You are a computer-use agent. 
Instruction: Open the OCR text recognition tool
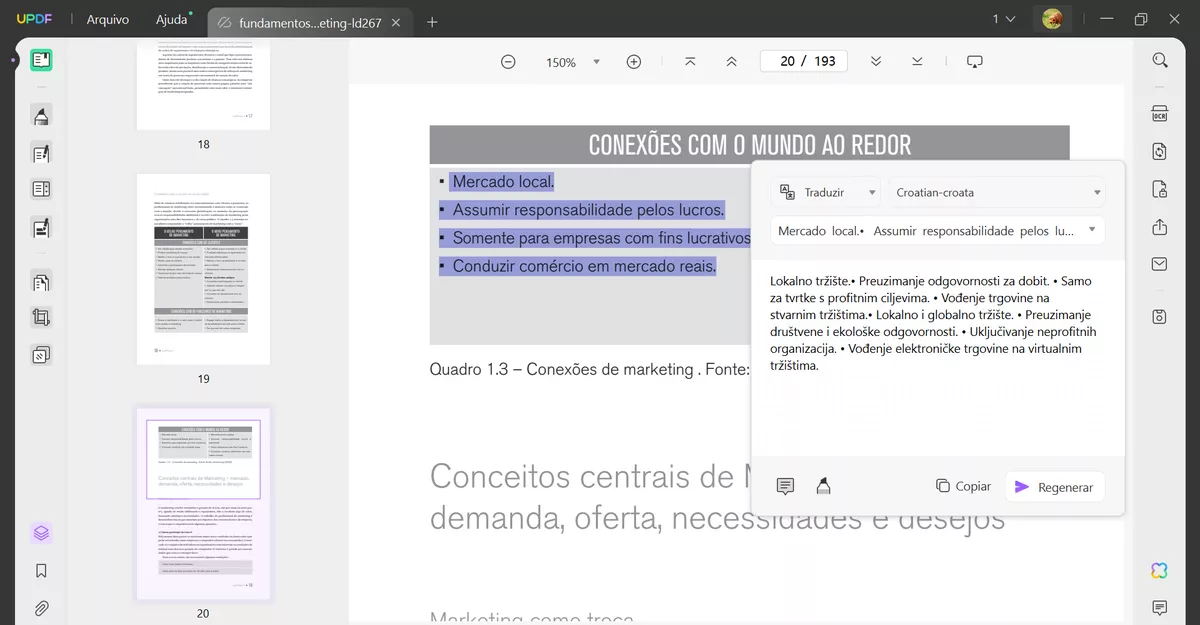coord(1159,114)
